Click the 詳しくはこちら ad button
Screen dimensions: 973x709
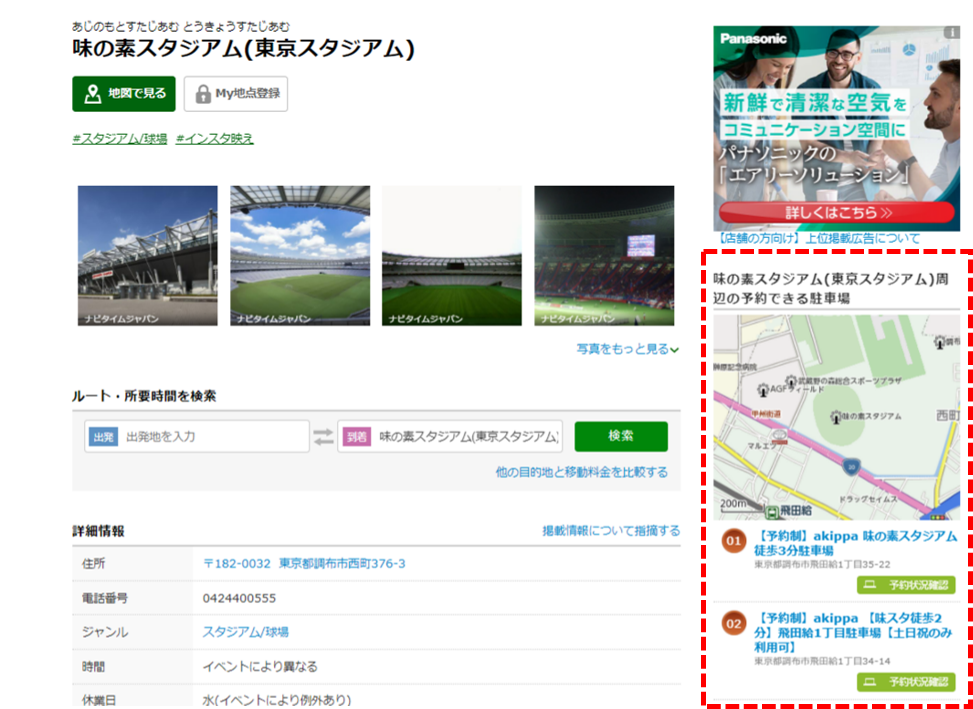click(x=835, y=213)
